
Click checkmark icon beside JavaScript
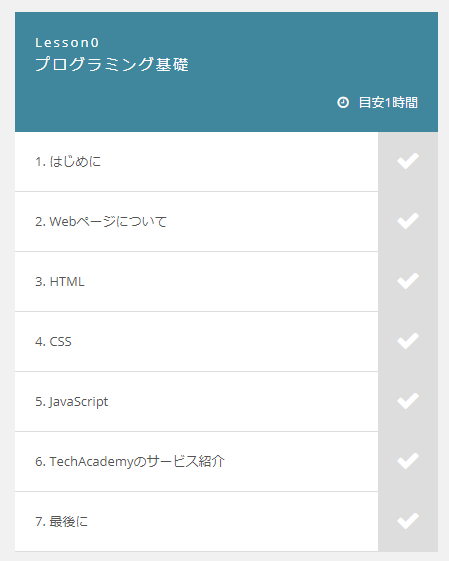408,401
